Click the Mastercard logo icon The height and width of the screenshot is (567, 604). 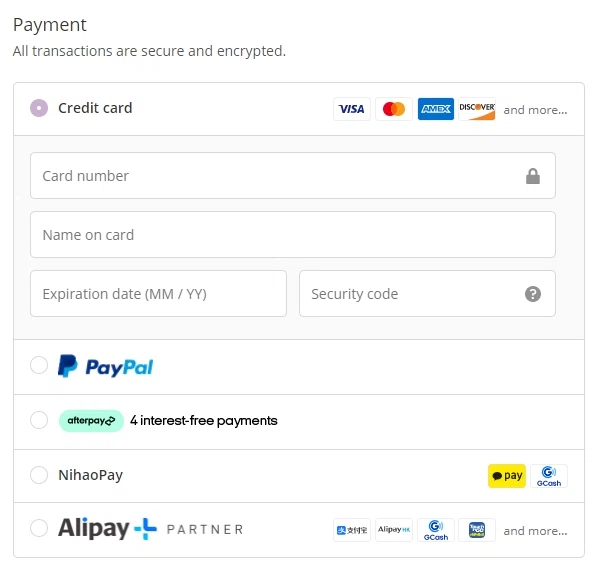(394, 109)
